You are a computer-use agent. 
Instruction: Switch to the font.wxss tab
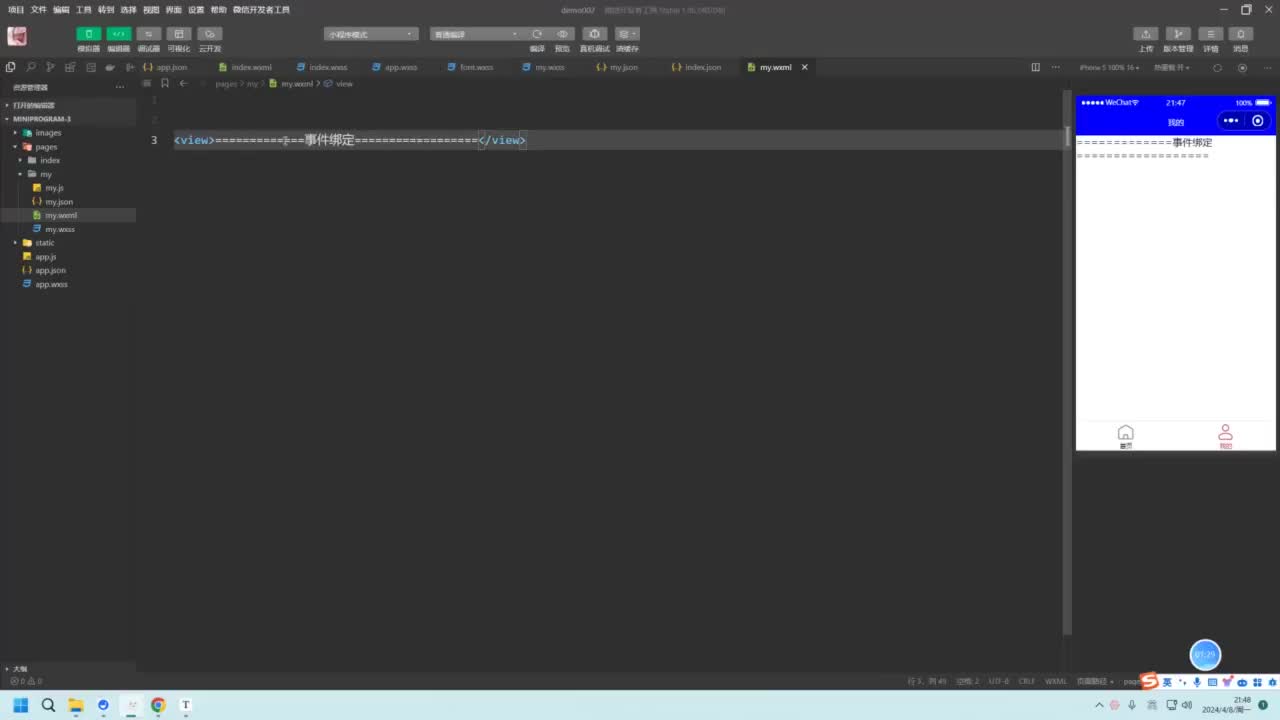(x=476, y=67)
